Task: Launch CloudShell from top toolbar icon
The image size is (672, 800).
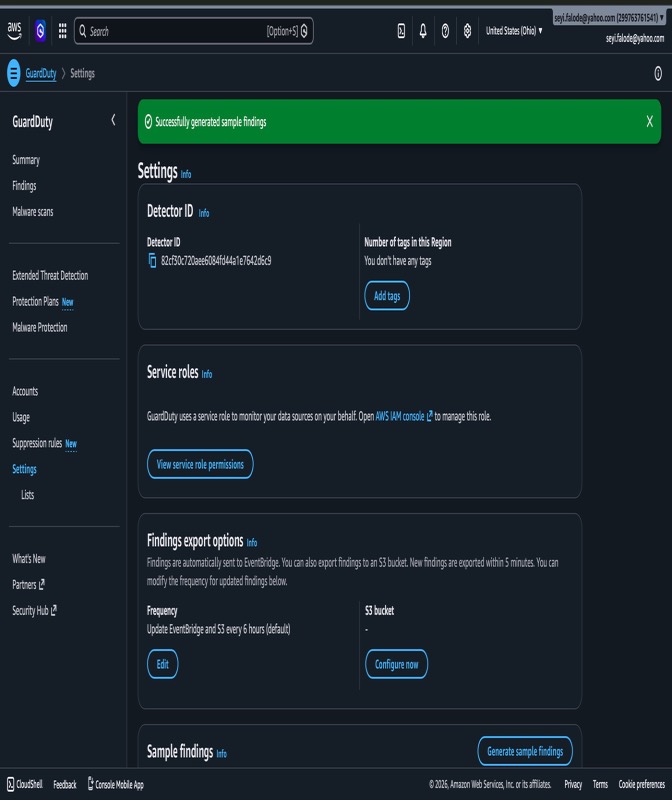Action: click(401, 31)
